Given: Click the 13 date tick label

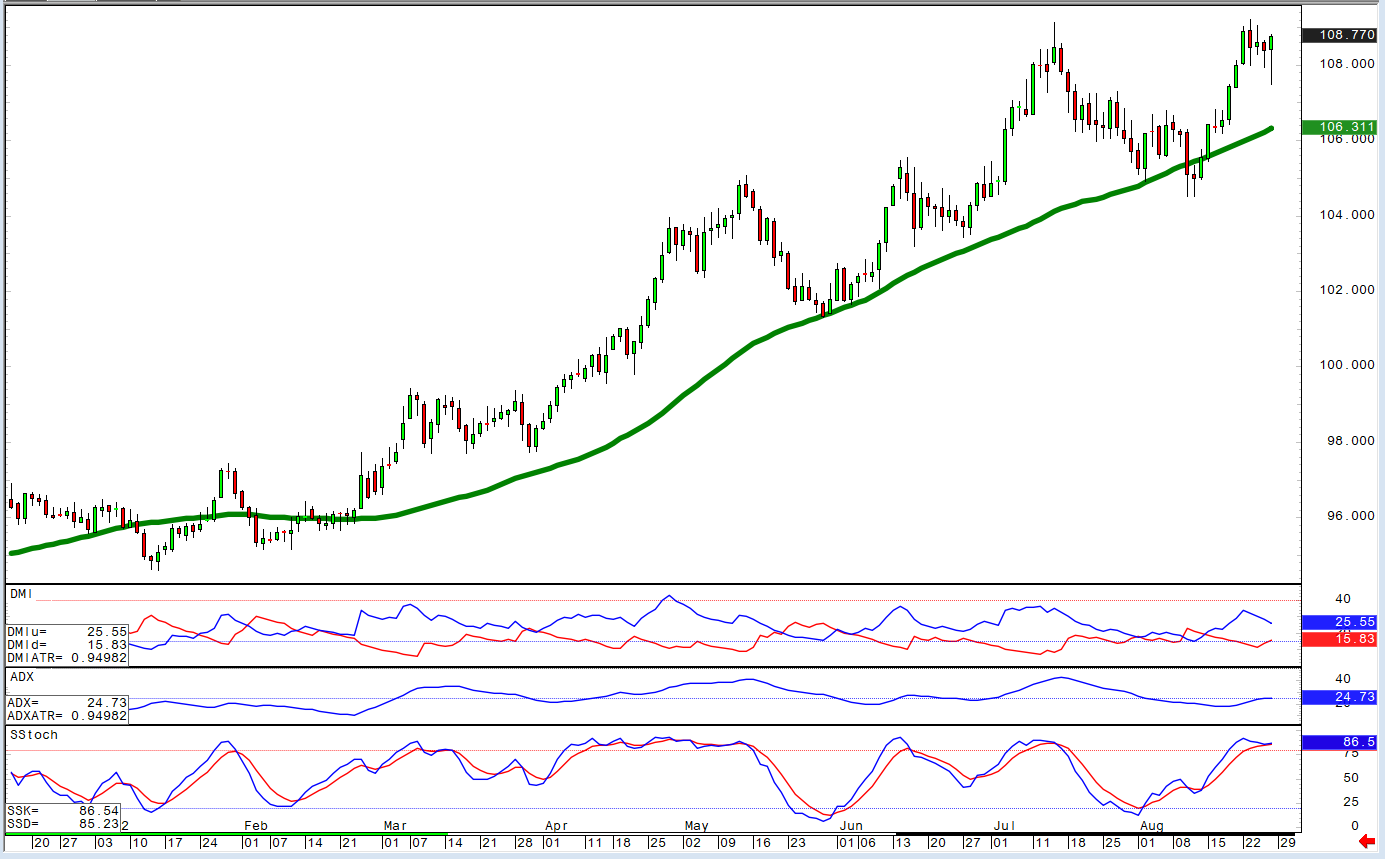Looking at the screenshot, I should 905,842.
